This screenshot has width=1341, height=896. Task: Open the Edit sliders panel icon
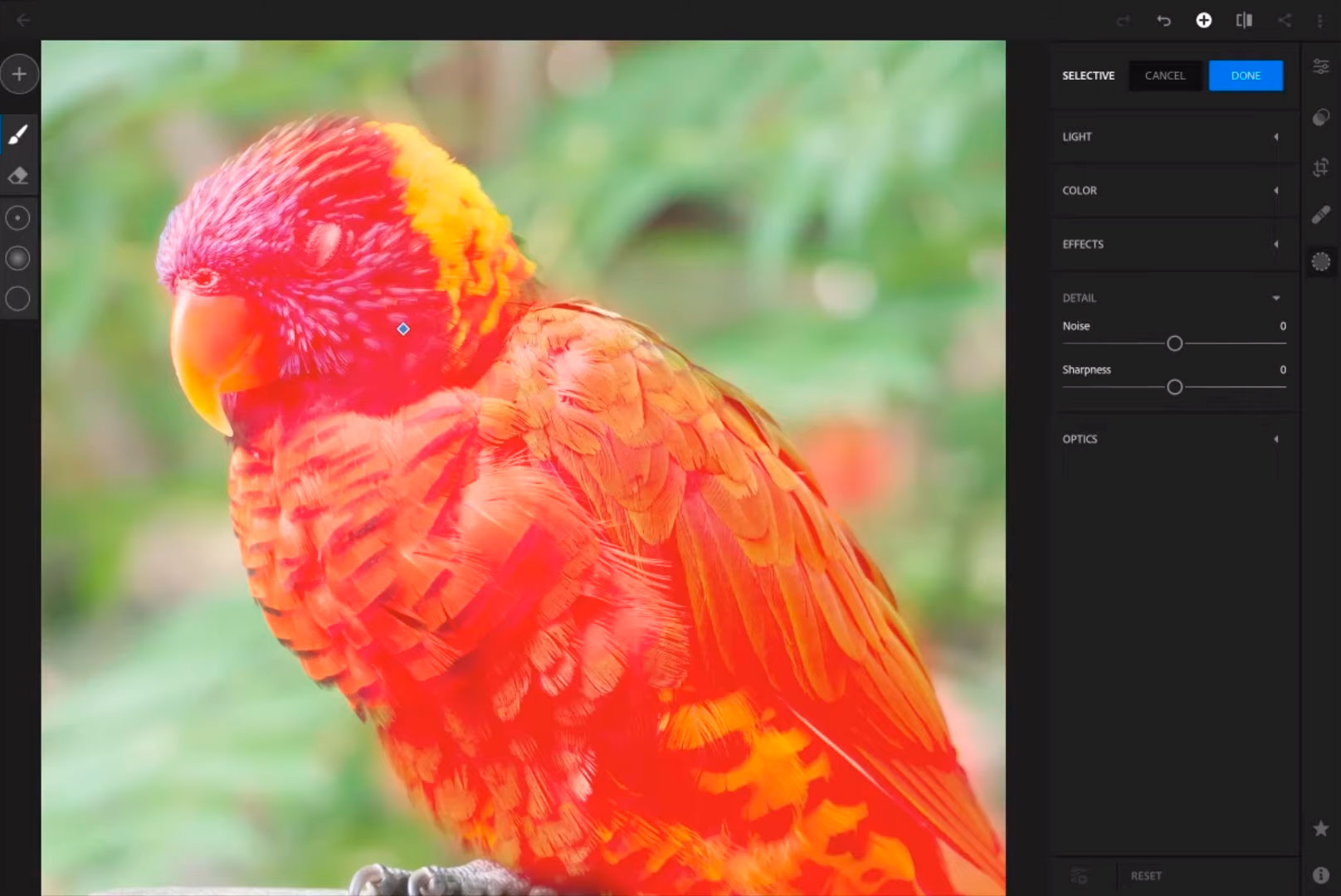pos(1321,67)
